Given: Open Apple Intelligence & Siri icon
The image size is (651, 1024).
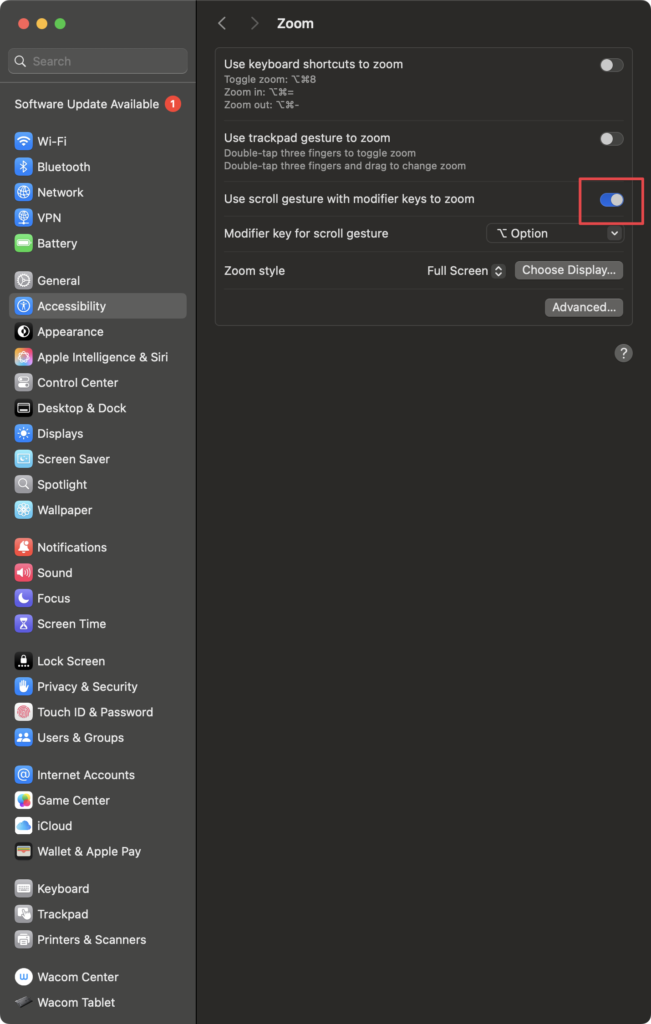Looking at the screenshot, I should click(x=23, y=357).
